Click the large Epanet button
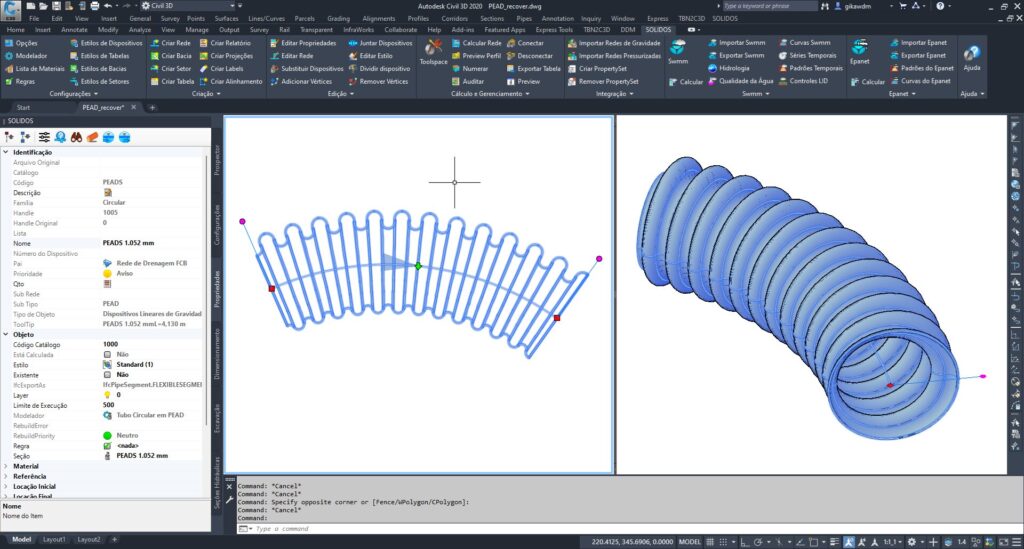Viewport: 1024px width, 549px height. point(859,52)
